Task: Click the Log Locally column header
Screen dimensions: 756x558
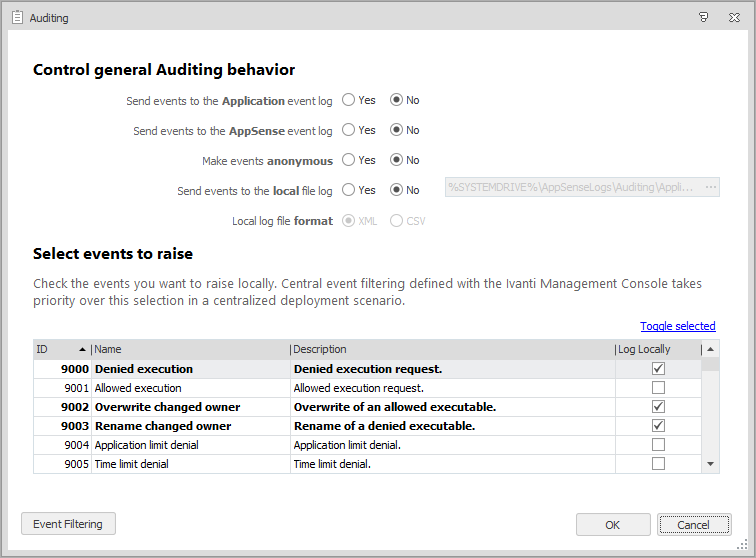Action: point(655,349)
